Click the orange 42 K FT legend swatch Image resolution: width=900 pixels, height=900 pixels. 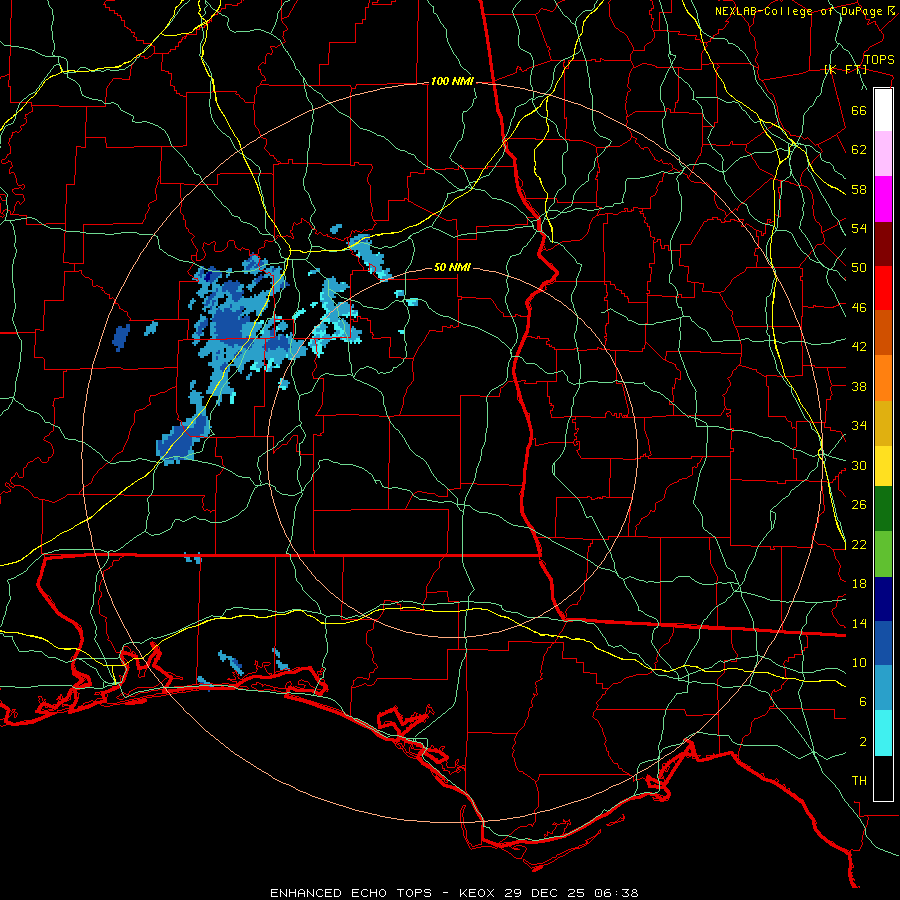tap(883, 378)
